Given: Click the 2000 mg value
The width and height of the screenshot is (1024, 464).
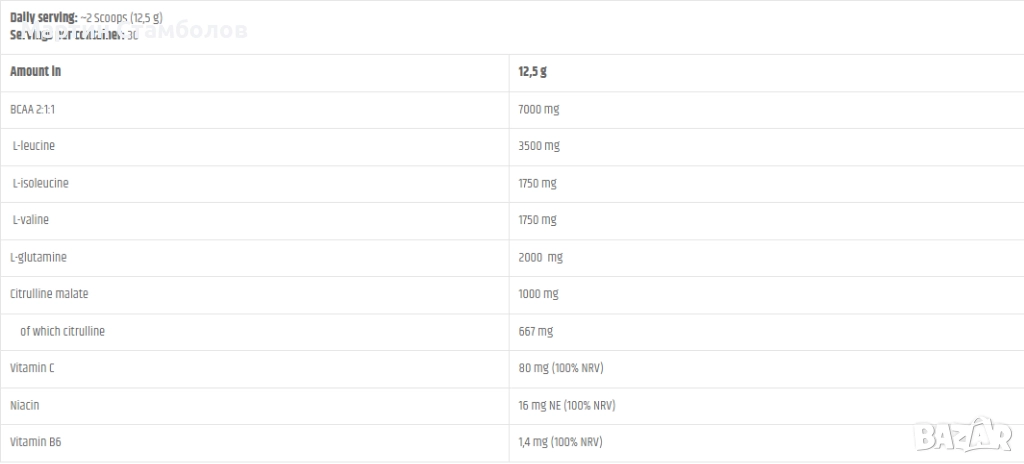Looking at the screenshot, I should pyautogui.click(x=540, y=257).
